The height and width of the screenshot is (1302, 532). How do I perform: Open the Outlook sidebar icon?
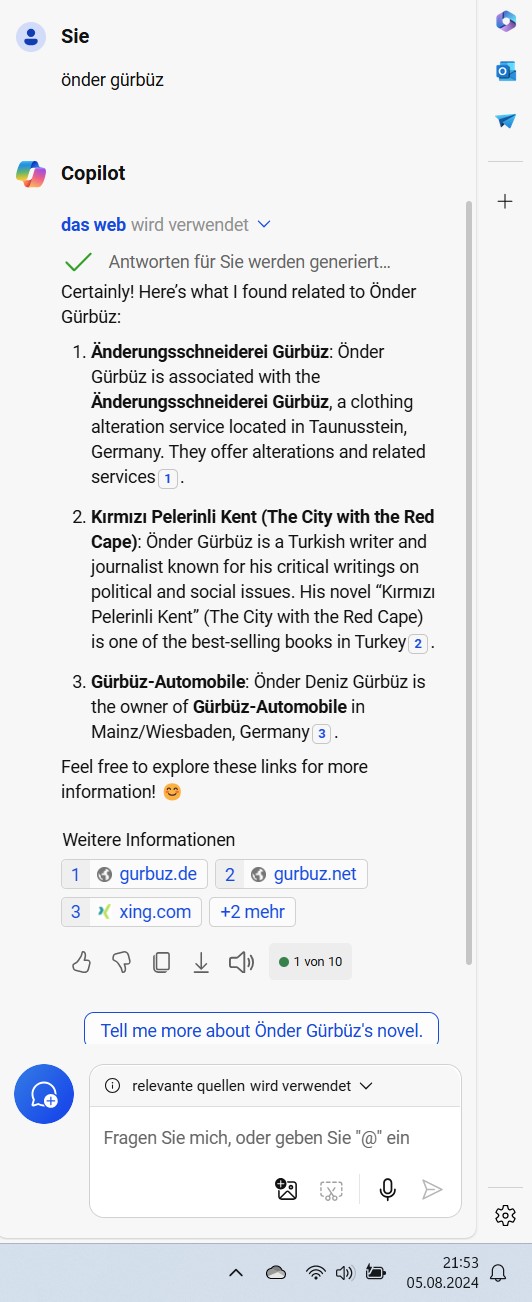(505, 71)
